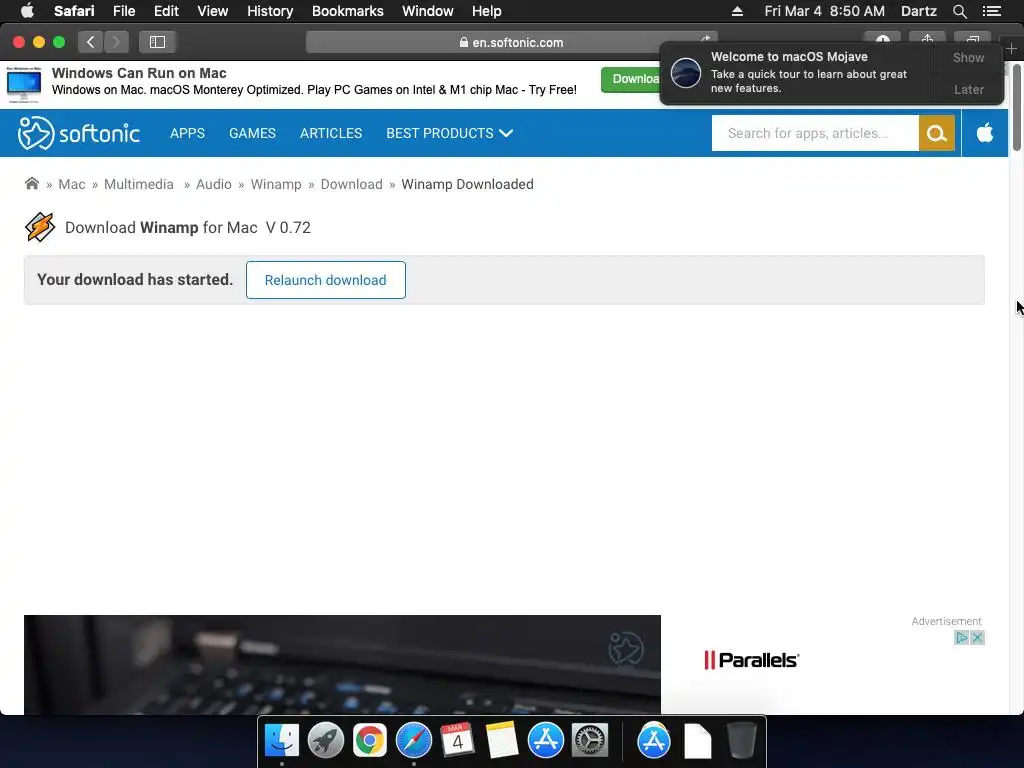
Task: Open the ARTICLES navigation link
Action: click(x=330, y=133)
